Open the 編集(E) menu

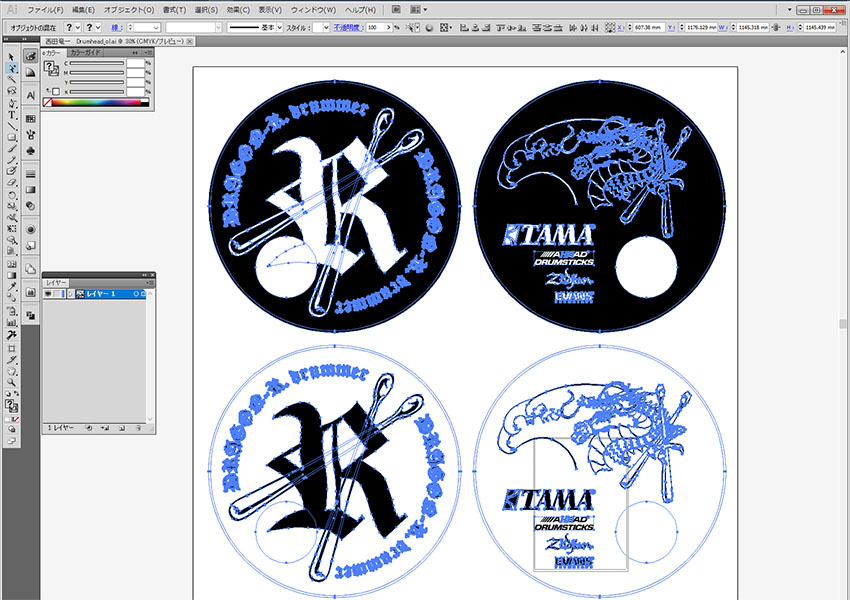coord(83,10)
